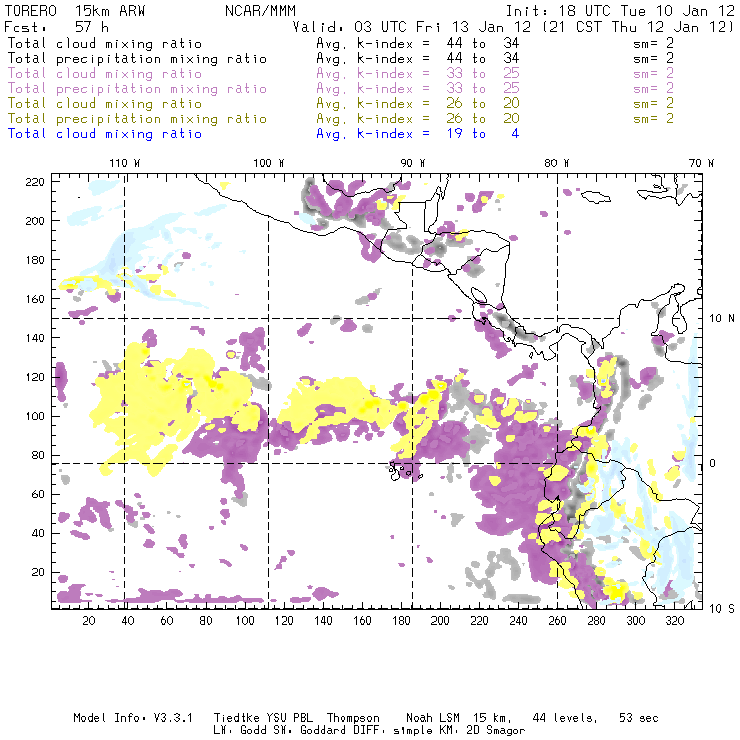Select the "Fcst: 57 h" forecast hour text

(x=56, y=27)
